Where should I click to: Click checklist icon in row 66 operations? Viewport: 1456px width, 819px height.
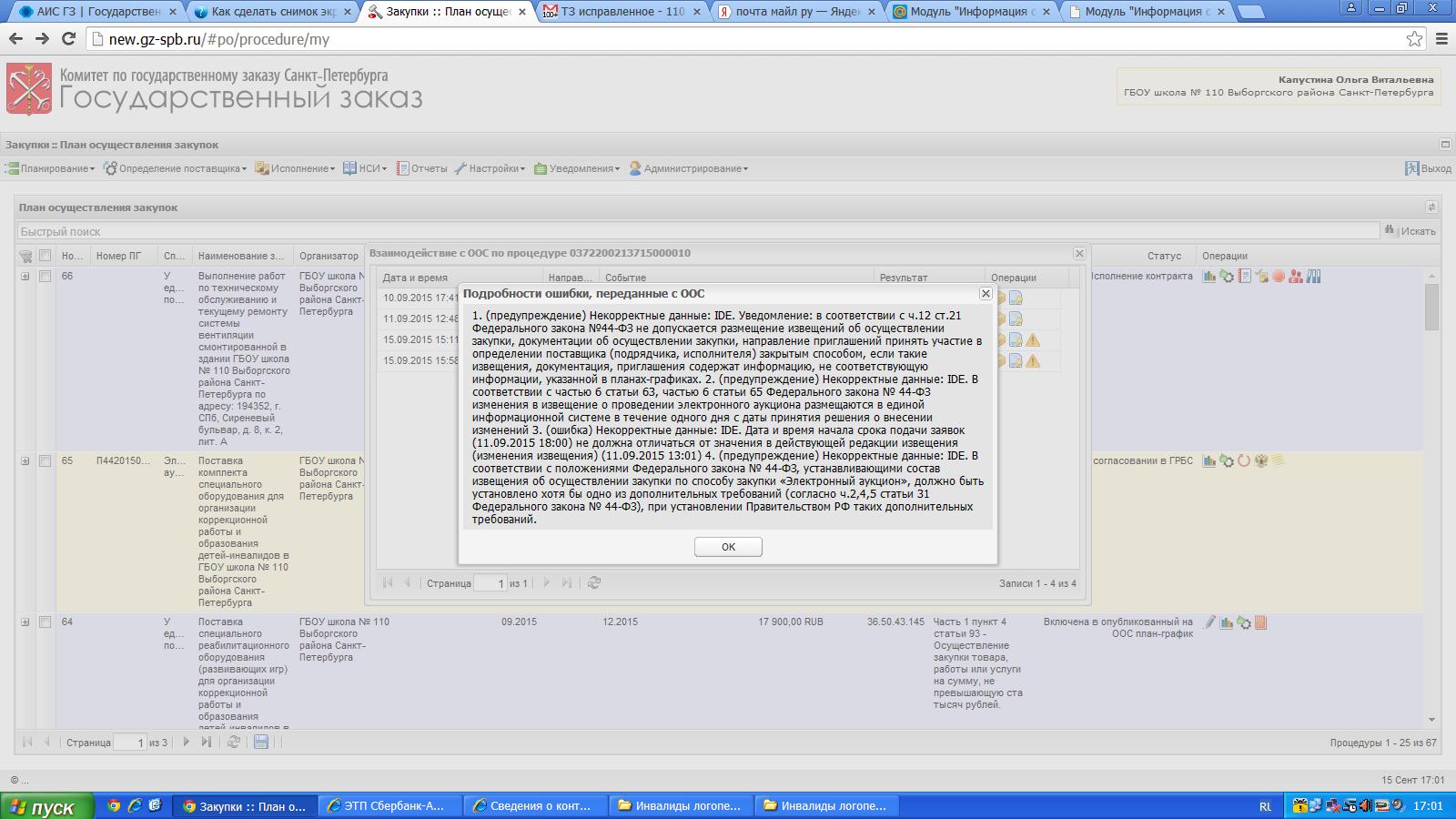pos(1261,277)
